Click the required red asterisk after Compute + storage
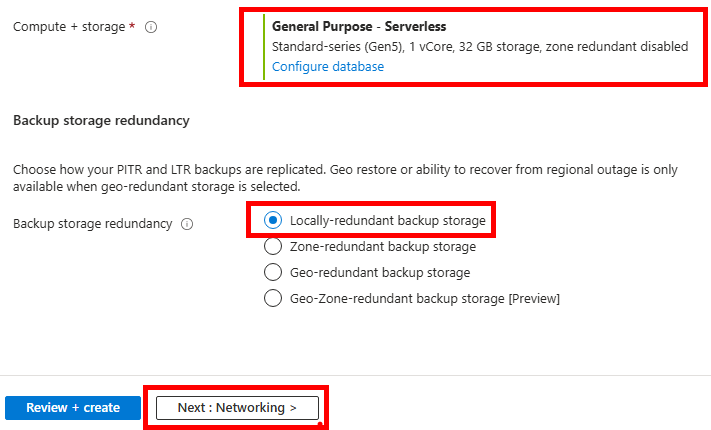711x430 pixels. (x=132, y=26)
